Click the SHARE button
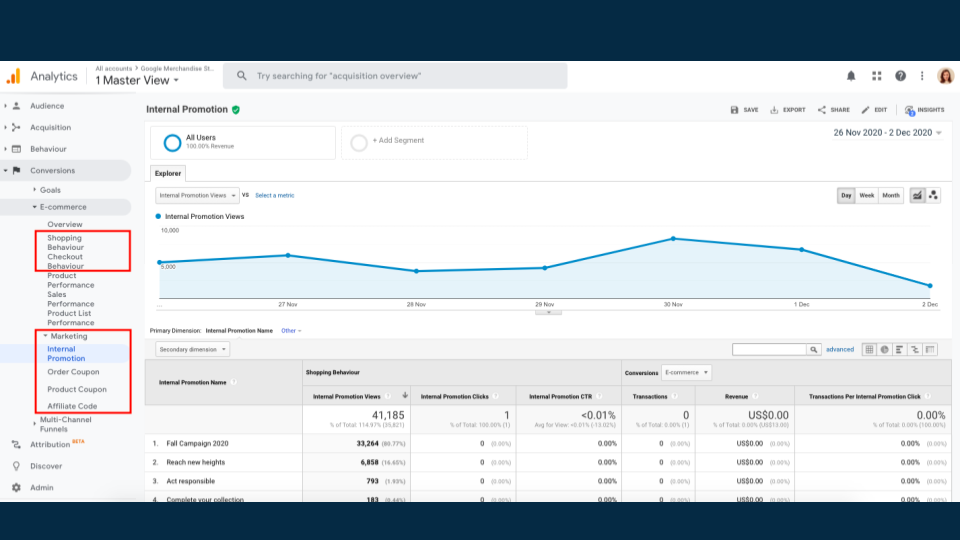The image size is (960, 540). (834, 110)
